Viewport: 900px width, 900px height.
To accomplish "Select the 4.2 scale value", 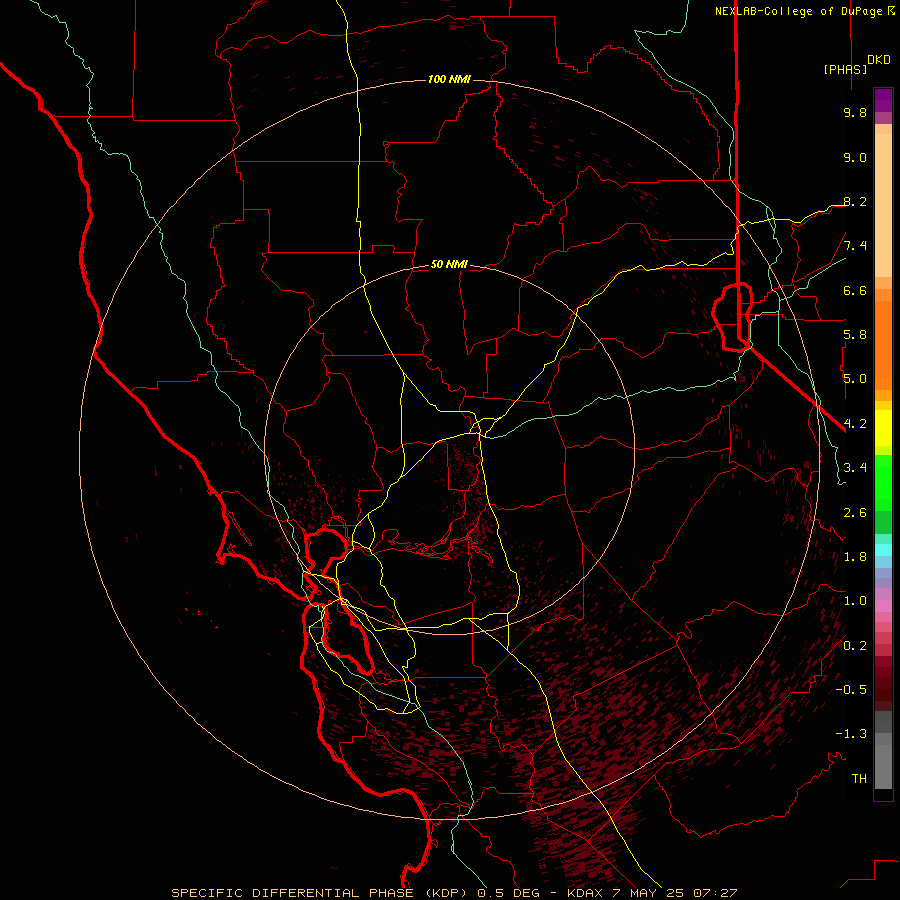I will coord(855,424).
